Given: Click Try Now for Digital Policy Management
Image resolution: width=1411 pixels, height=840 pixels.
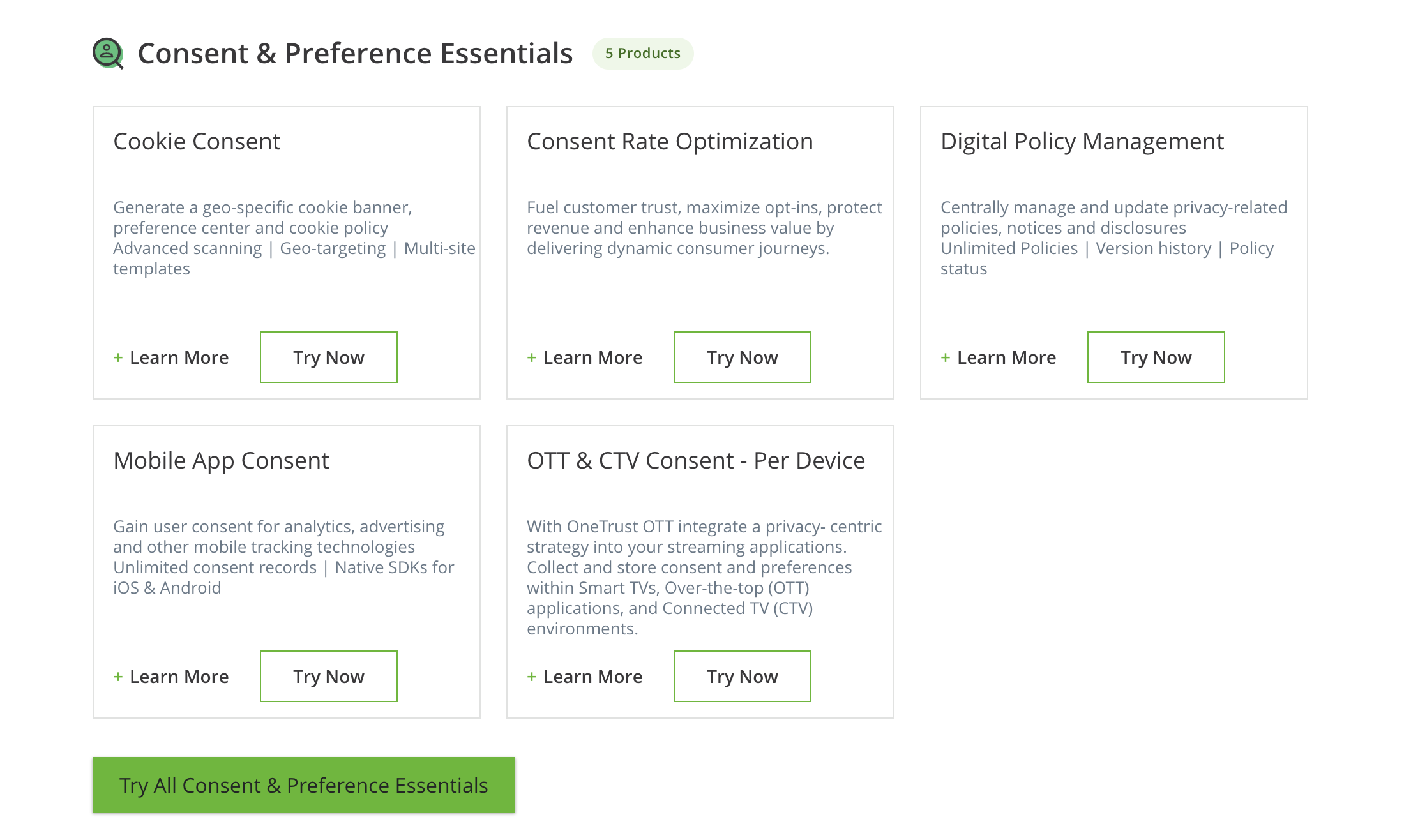Looking at the screenshot, I should (x=1156, y=357).
